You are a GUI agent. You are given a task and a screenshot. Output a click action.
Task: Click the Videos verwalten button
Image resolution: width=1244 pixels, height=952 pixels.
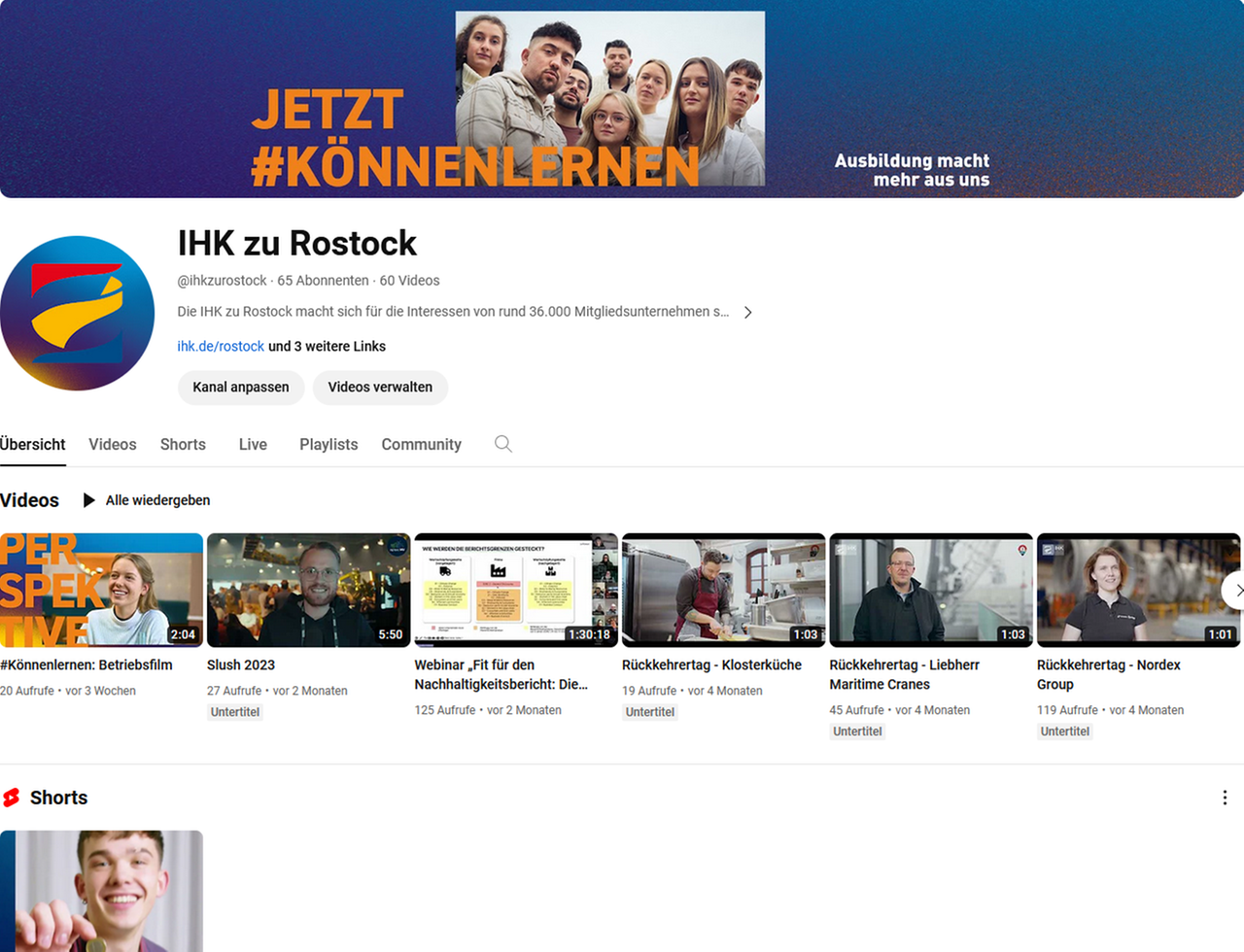coord(380,387)
